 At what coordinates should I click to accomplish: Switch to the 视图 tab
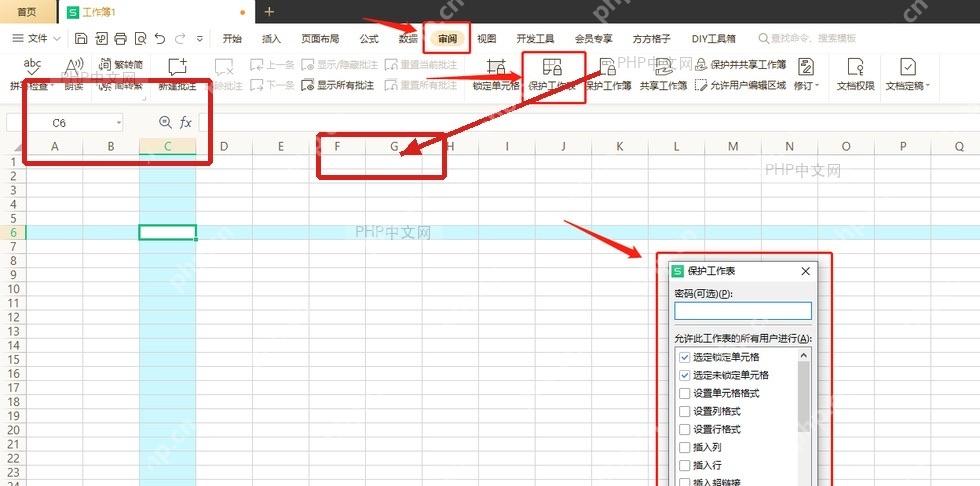486,39
